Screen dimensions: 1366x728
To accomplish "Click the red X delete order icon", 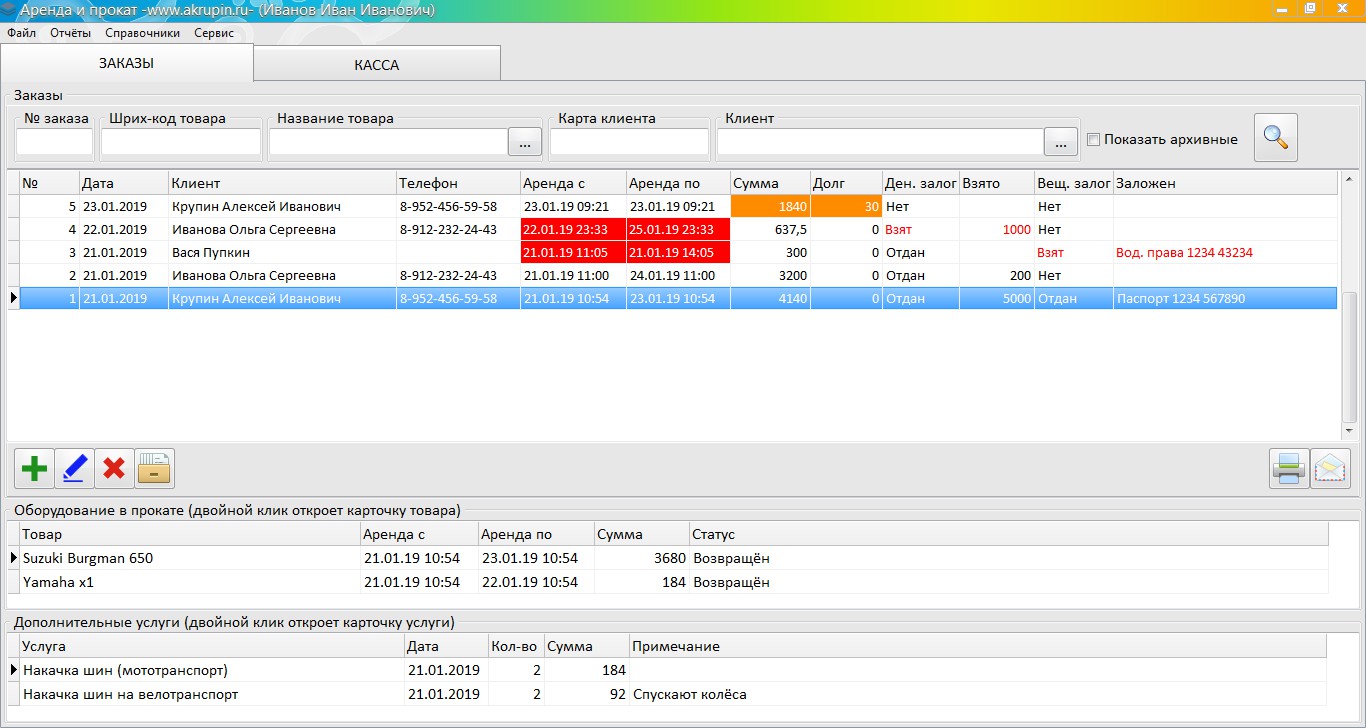I will tap(114, 468).
